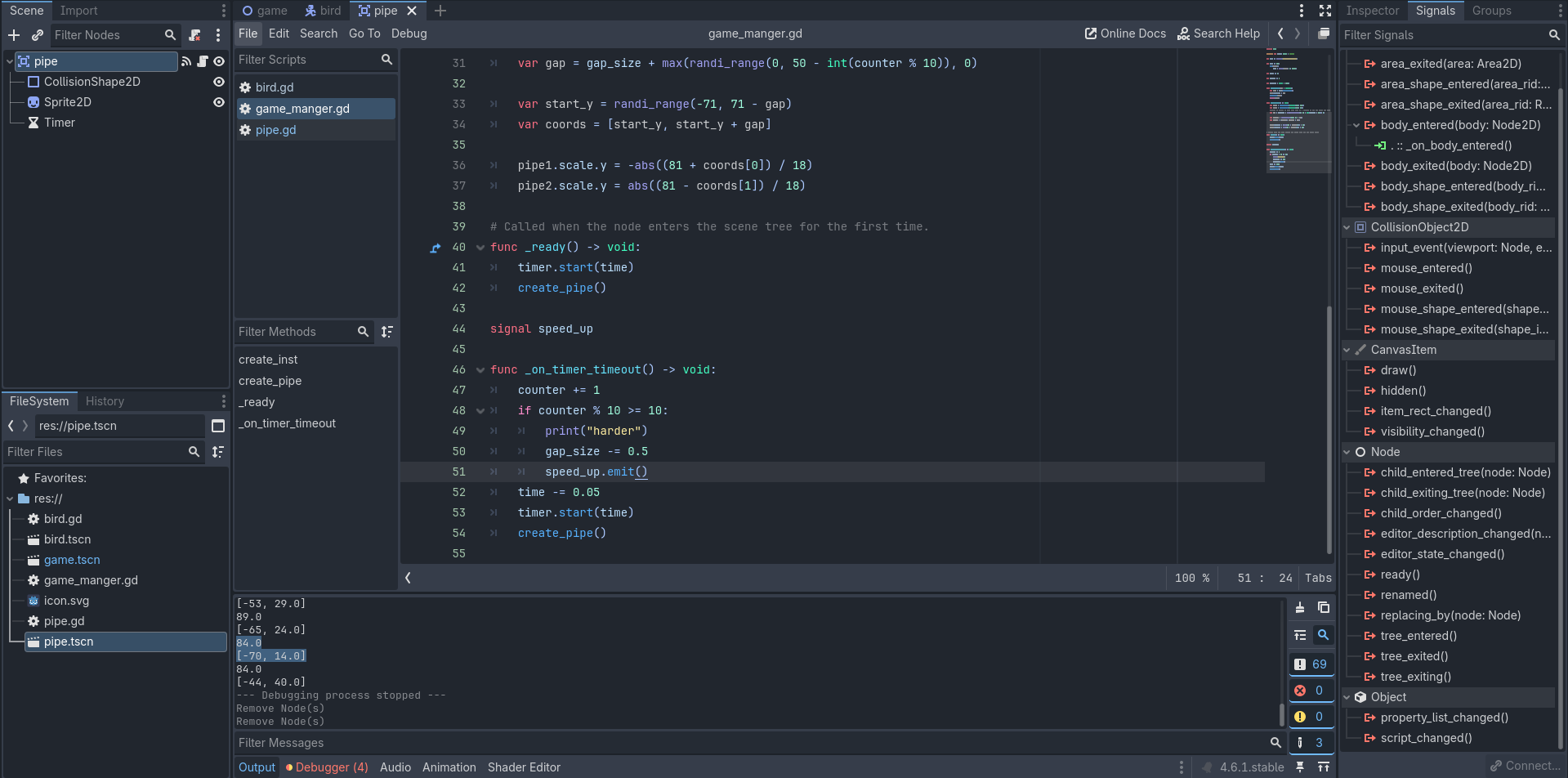The width and height of the screenshot is (1568, 778).
Task: Click the clear output icon
Action: pyautogui.click(x=1300, y=607)
